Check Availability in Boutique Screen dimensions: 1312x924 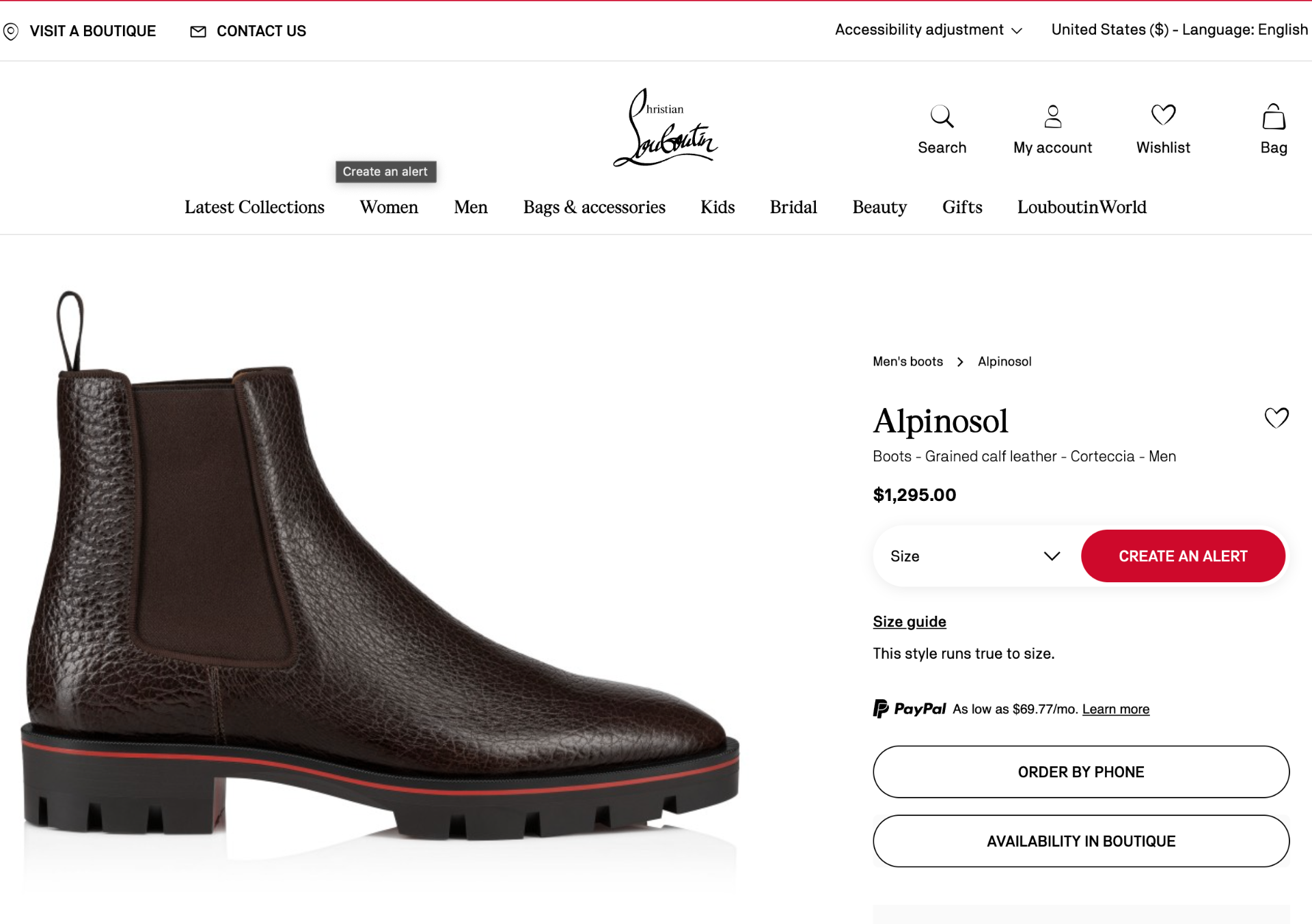(x=1080, y=841)
